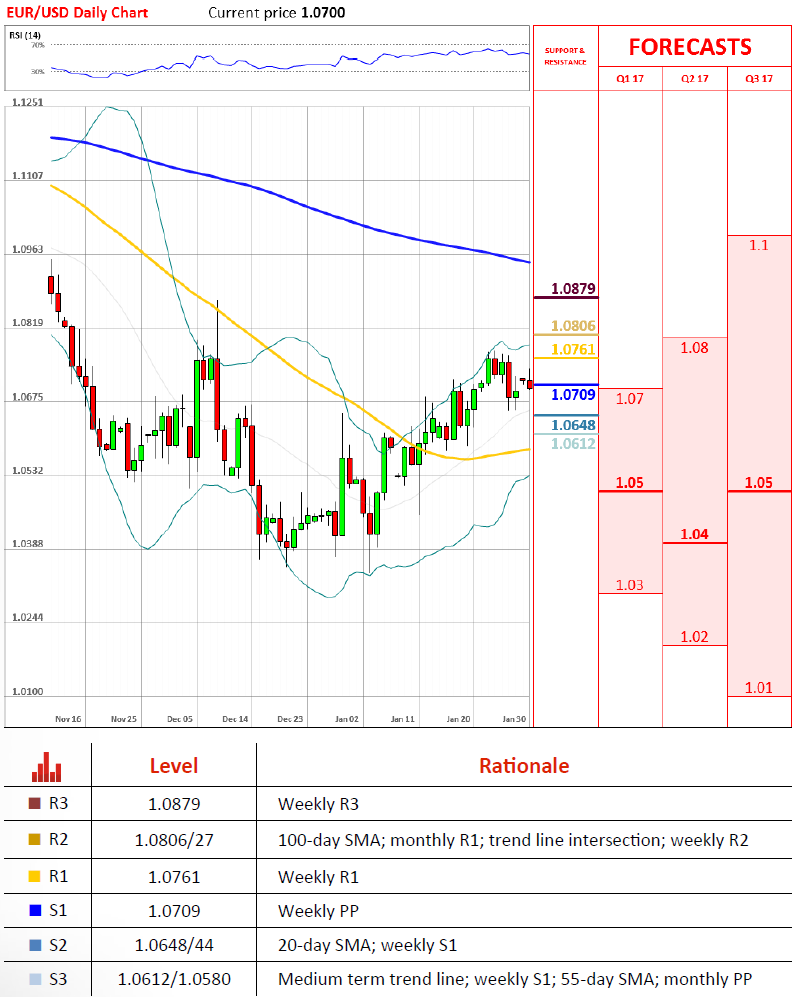Click the RSI (14) indicator label

pyautogui.click(x=25, y=35)
